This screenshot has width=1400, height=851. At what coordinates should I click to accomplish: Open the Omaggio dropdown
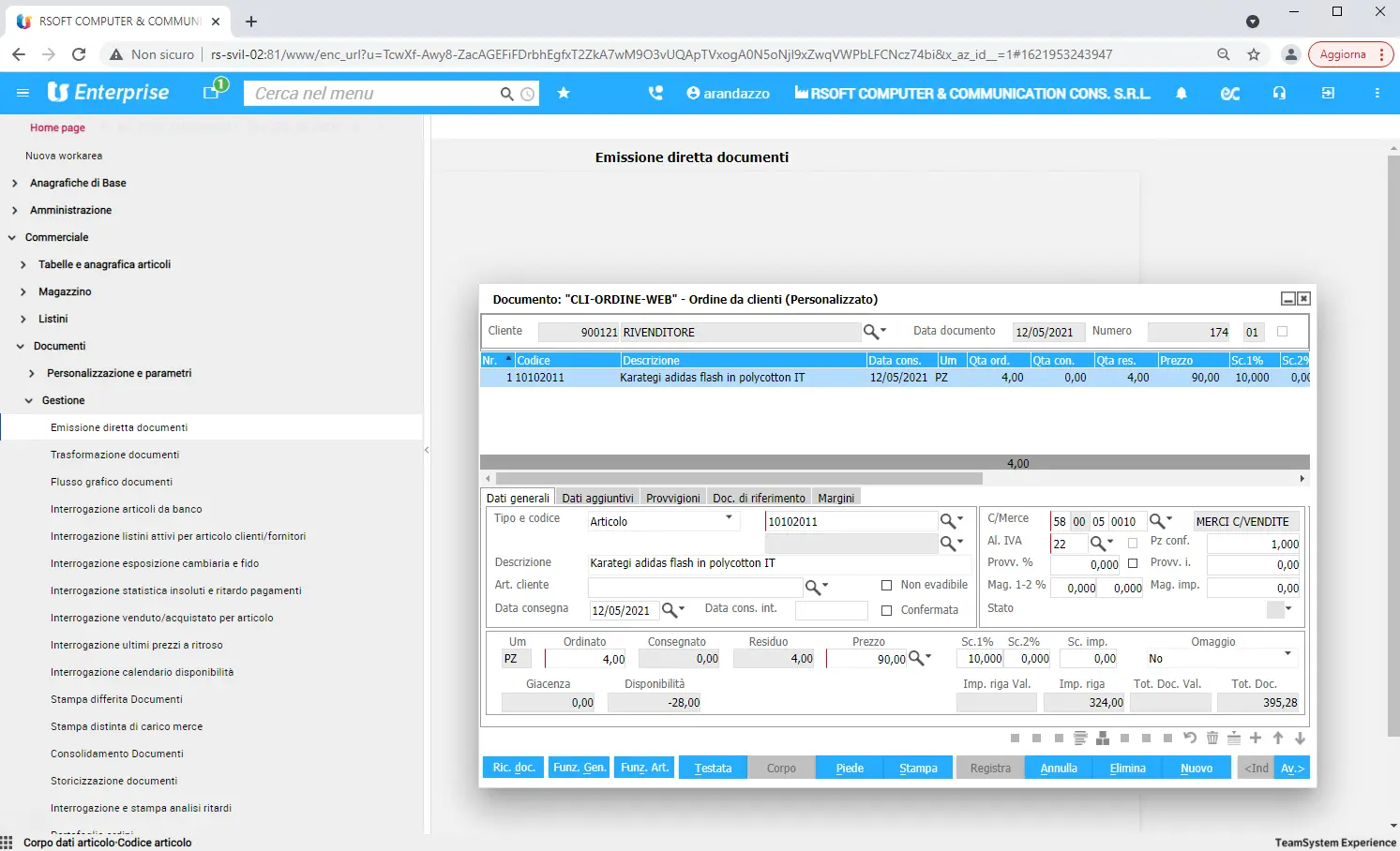pyautogui.click(x=1287, y=653)
